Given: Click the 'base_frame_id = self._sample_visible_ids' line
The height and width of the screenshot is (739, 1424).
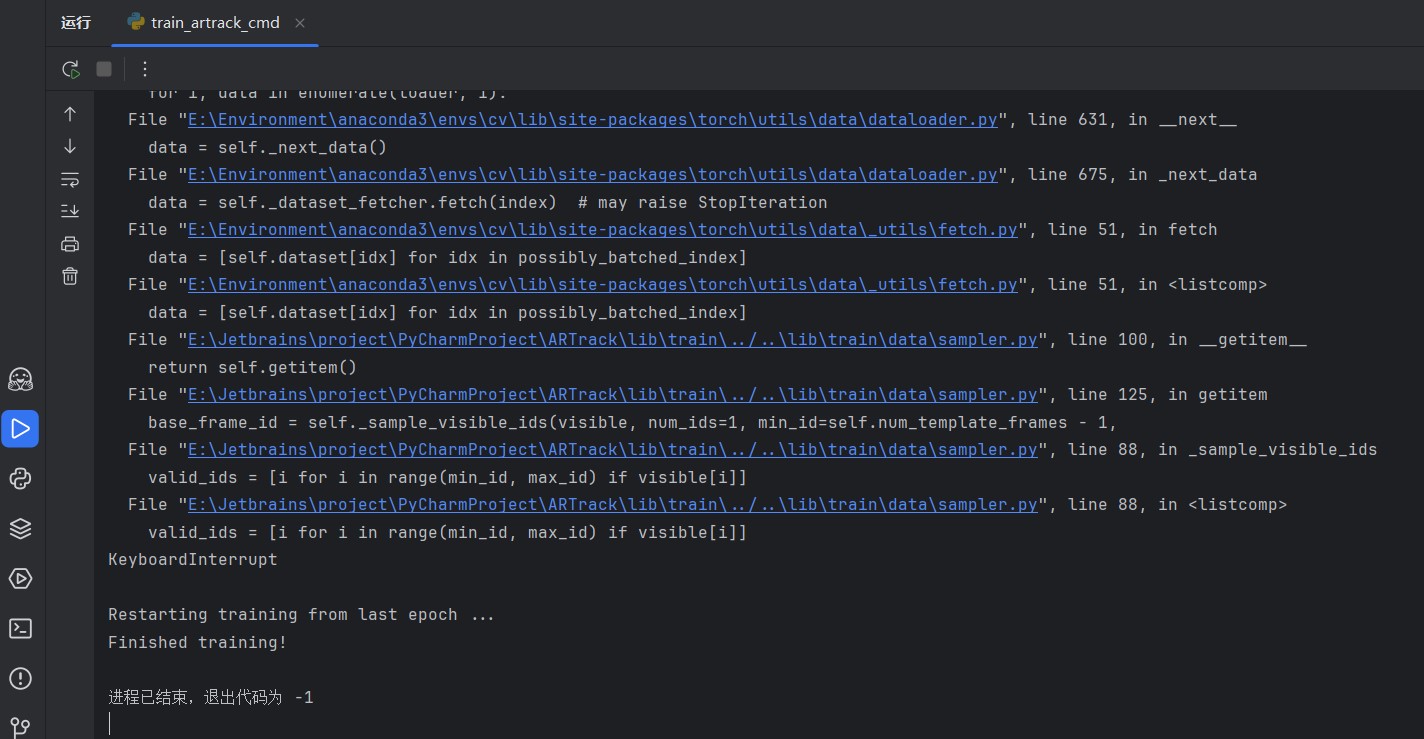Looking at the screenshot, I should [x=632, y=423].
